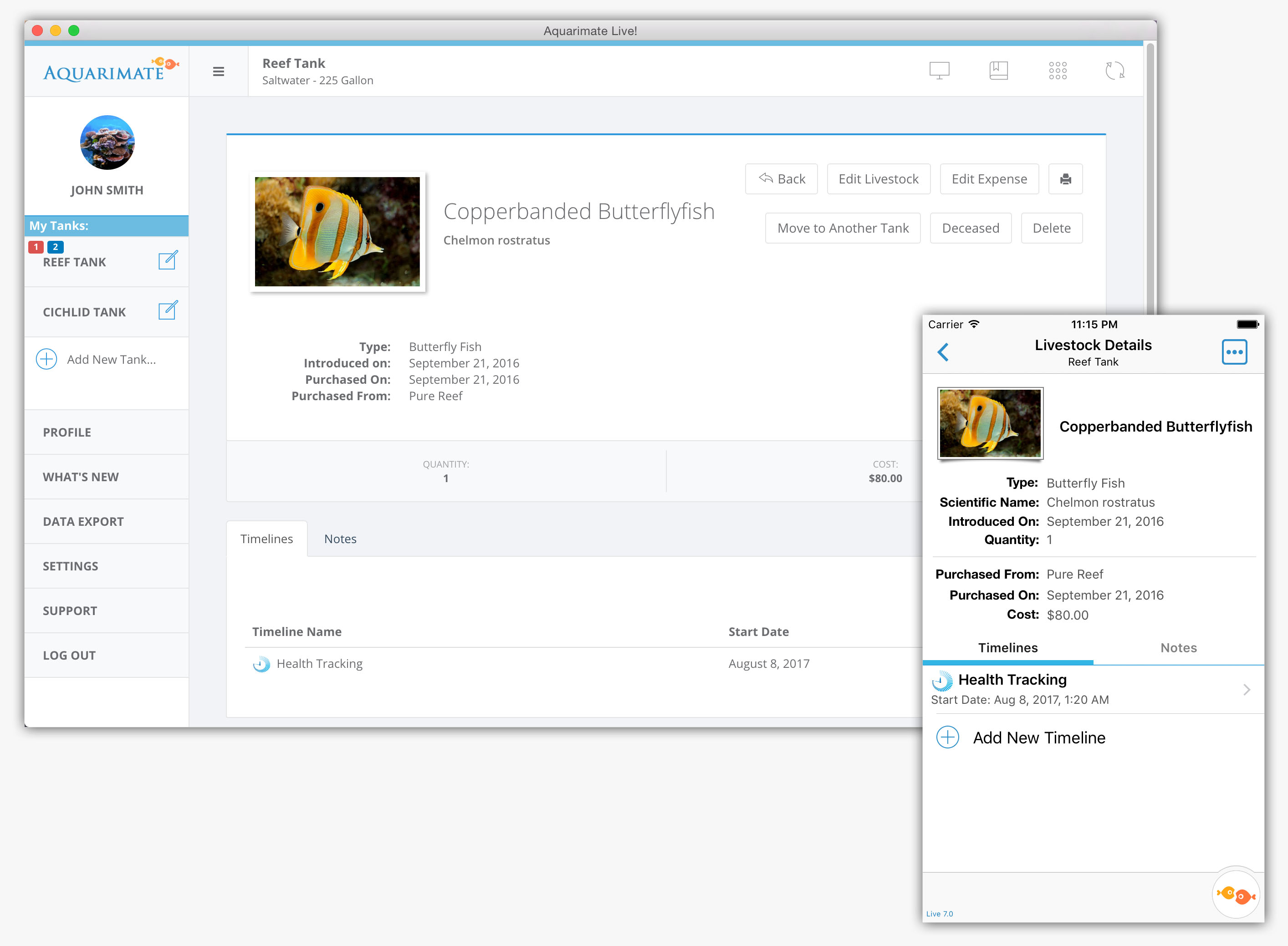Tap the mobile Health Tracking clock icon

pyautogui.click(x=942, y=681)
